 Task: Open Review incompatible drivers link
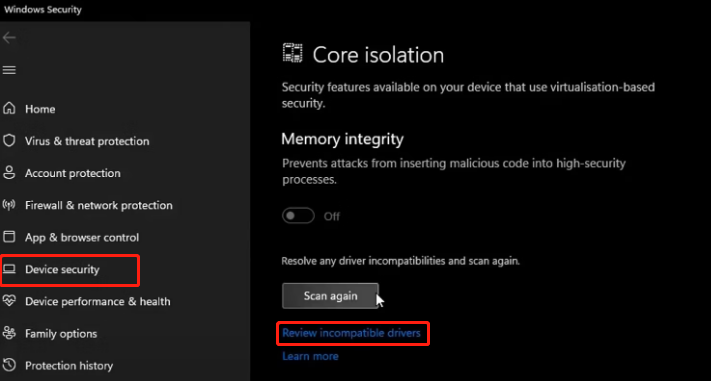pos(351,333)
